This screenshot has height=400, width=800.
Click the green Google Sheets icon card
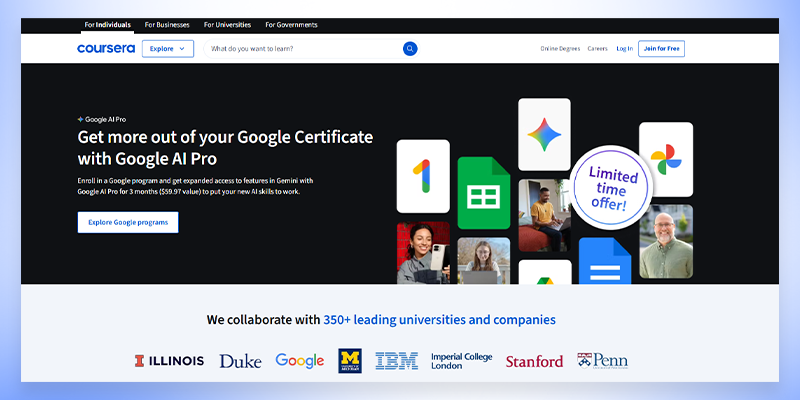484,193
